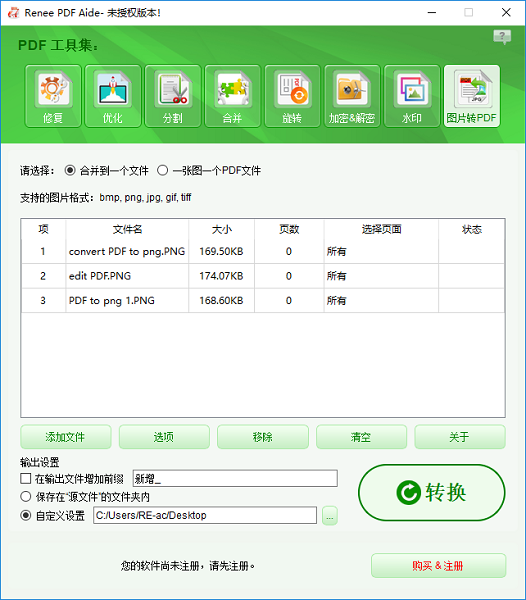Select the PDF to png 1.PNG row
526x600 pixels.
click(x=263, y=300)
